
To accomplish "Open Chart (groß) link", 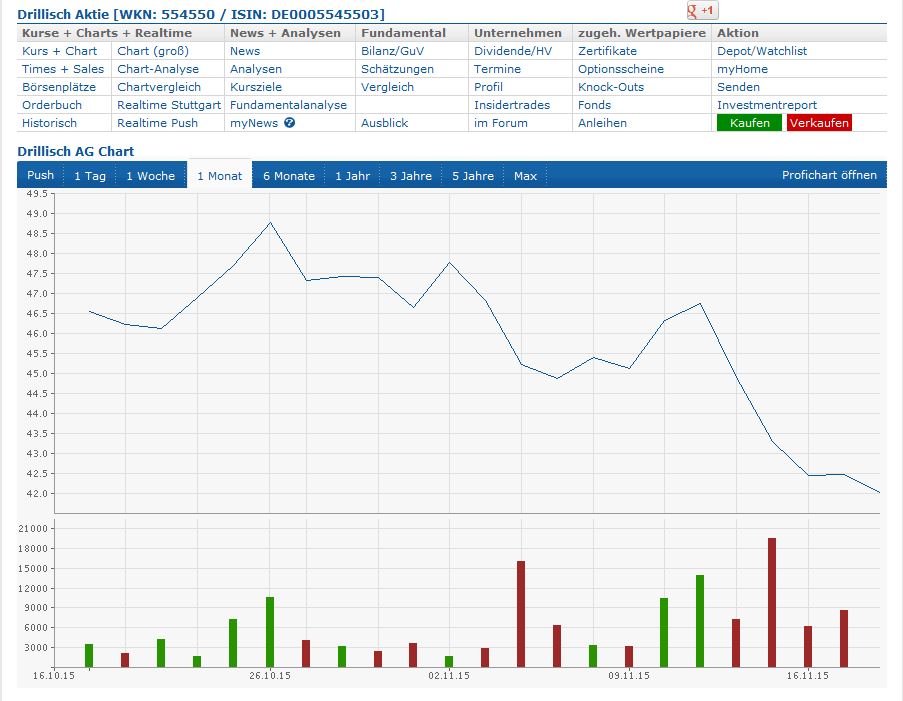I will pos(153,51).
